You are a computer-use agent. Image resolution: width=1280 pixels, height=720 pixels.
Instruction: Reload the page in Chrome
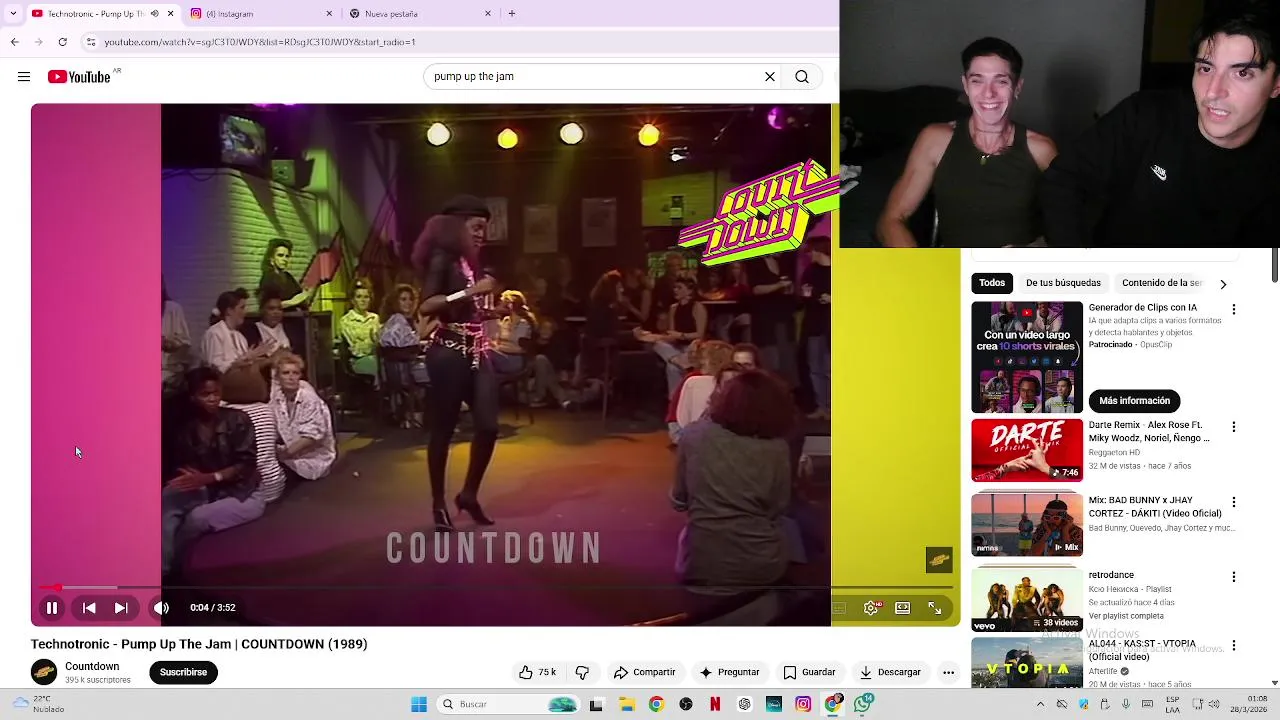[62, 42]
